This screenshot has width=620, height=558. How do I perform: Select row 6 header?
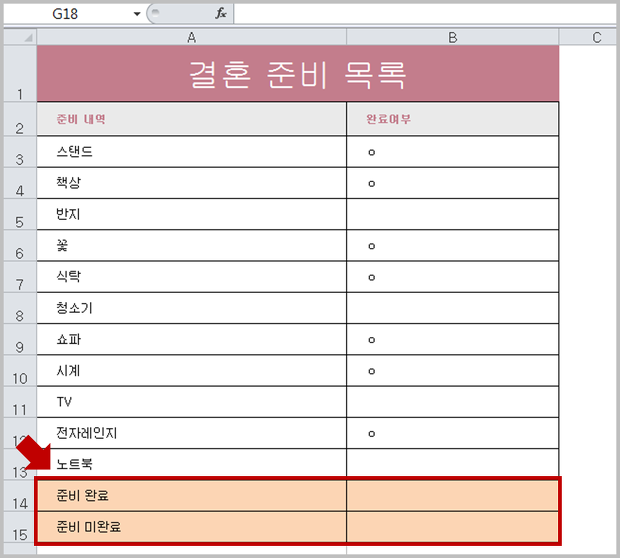point(20,246)
